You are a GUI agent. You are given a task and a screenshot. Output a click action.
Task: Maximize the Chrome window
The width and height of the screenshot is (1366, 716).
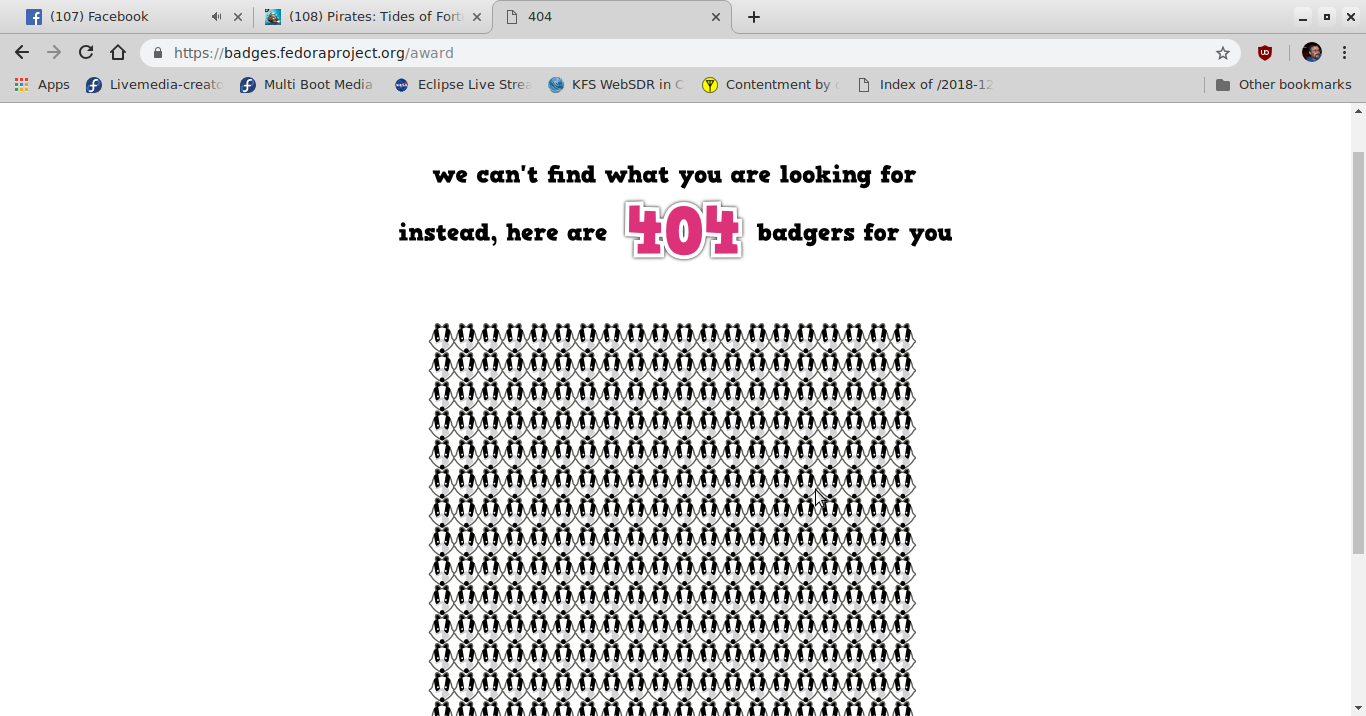[x=1327, y=17]
